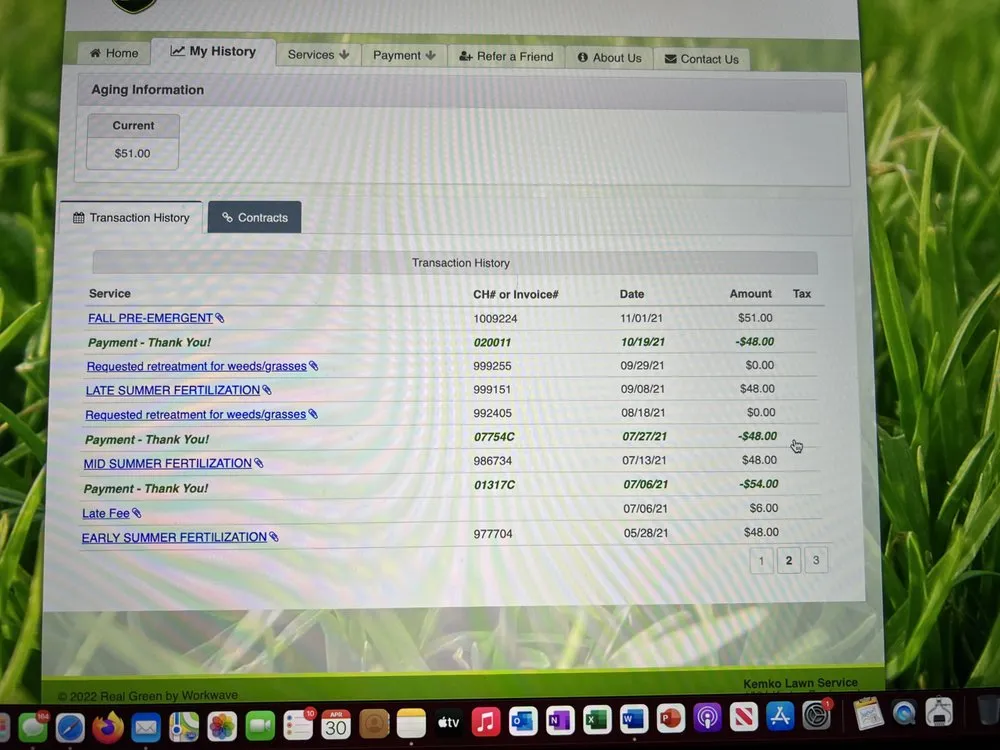Open the Payment dropdown menu
This screenshot has height=750, width=1000.
pyautogui.click(x=404, y=55)
